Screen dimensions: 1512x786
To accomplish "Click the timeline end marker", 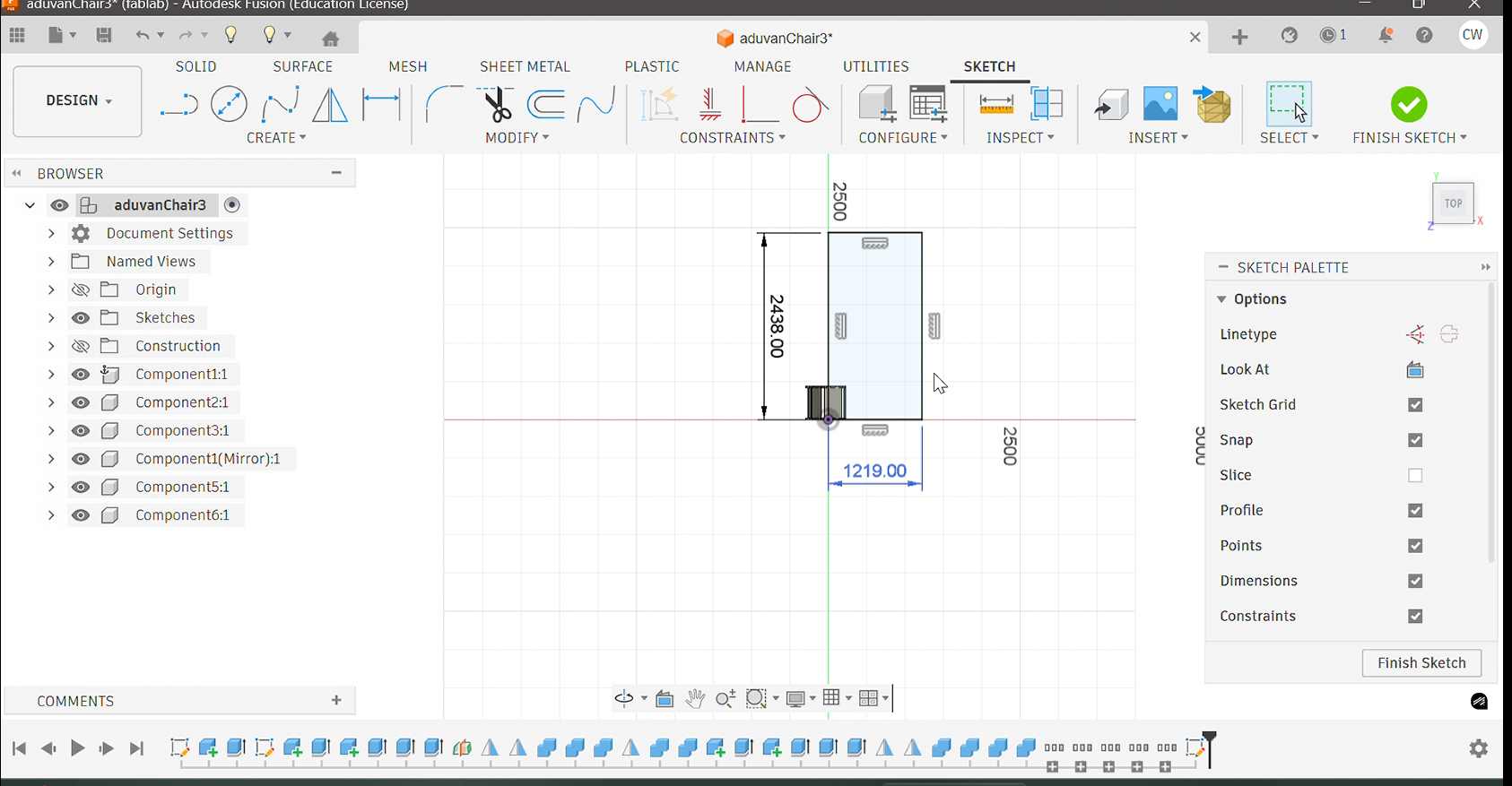I will tap(1209, 749).
